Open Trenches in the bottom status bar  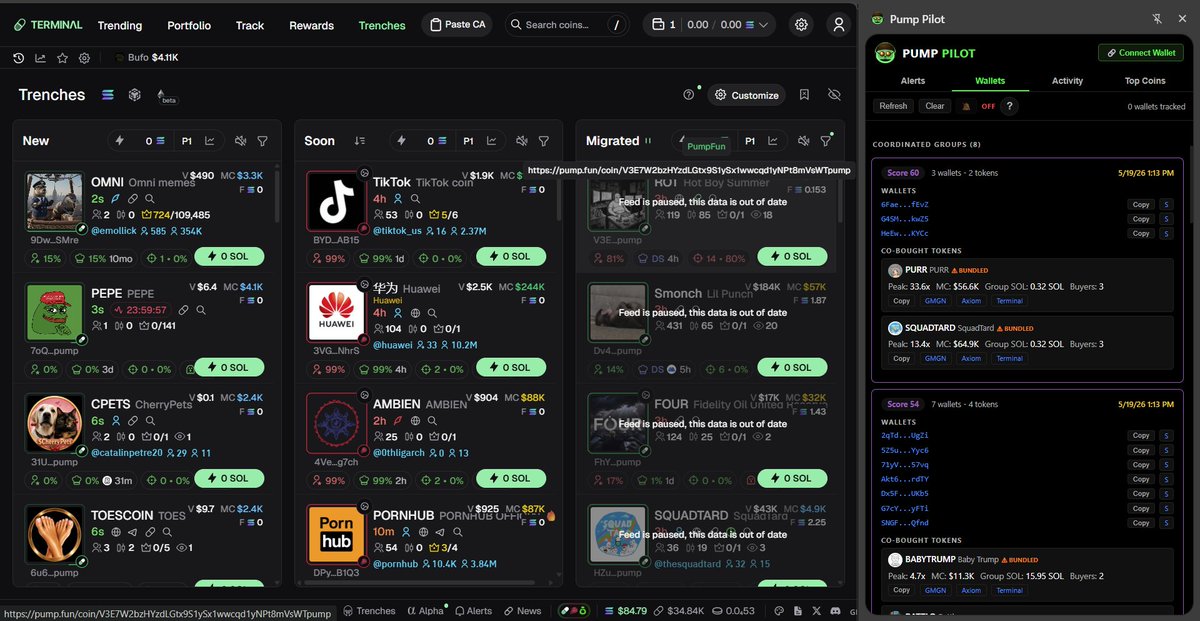[x=369, y=610]
